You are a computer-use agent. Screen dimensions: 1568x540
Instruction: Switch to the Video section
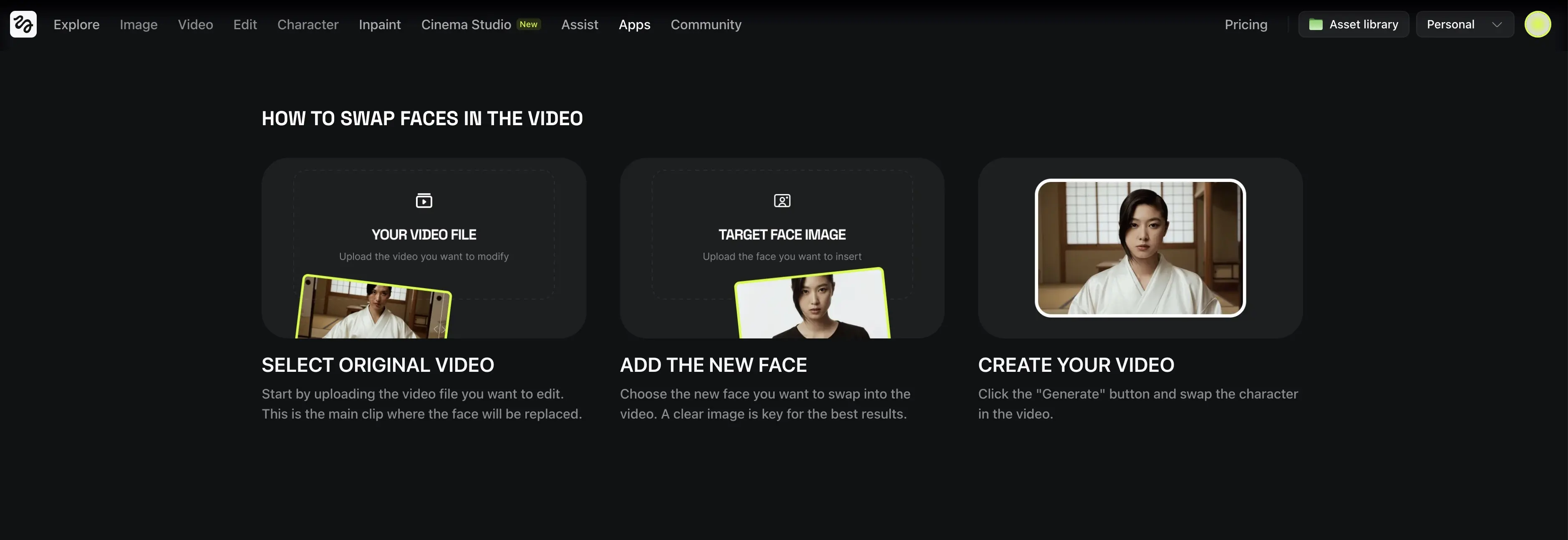click(195, 24)
